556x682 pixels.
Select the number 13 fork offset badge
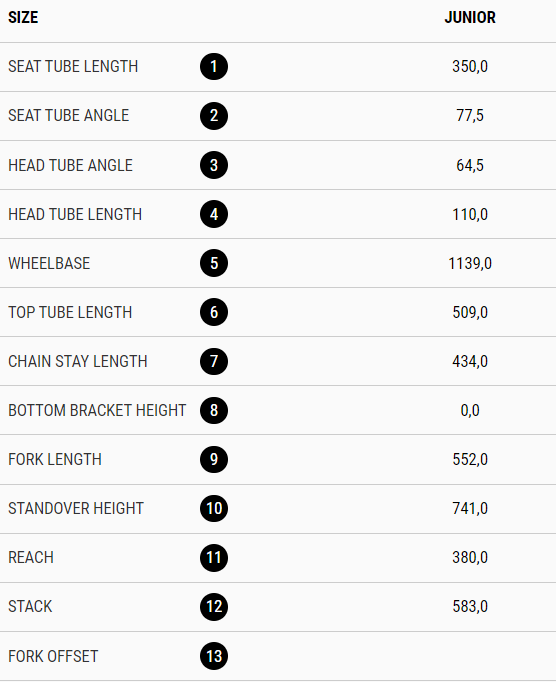[214, 656]
